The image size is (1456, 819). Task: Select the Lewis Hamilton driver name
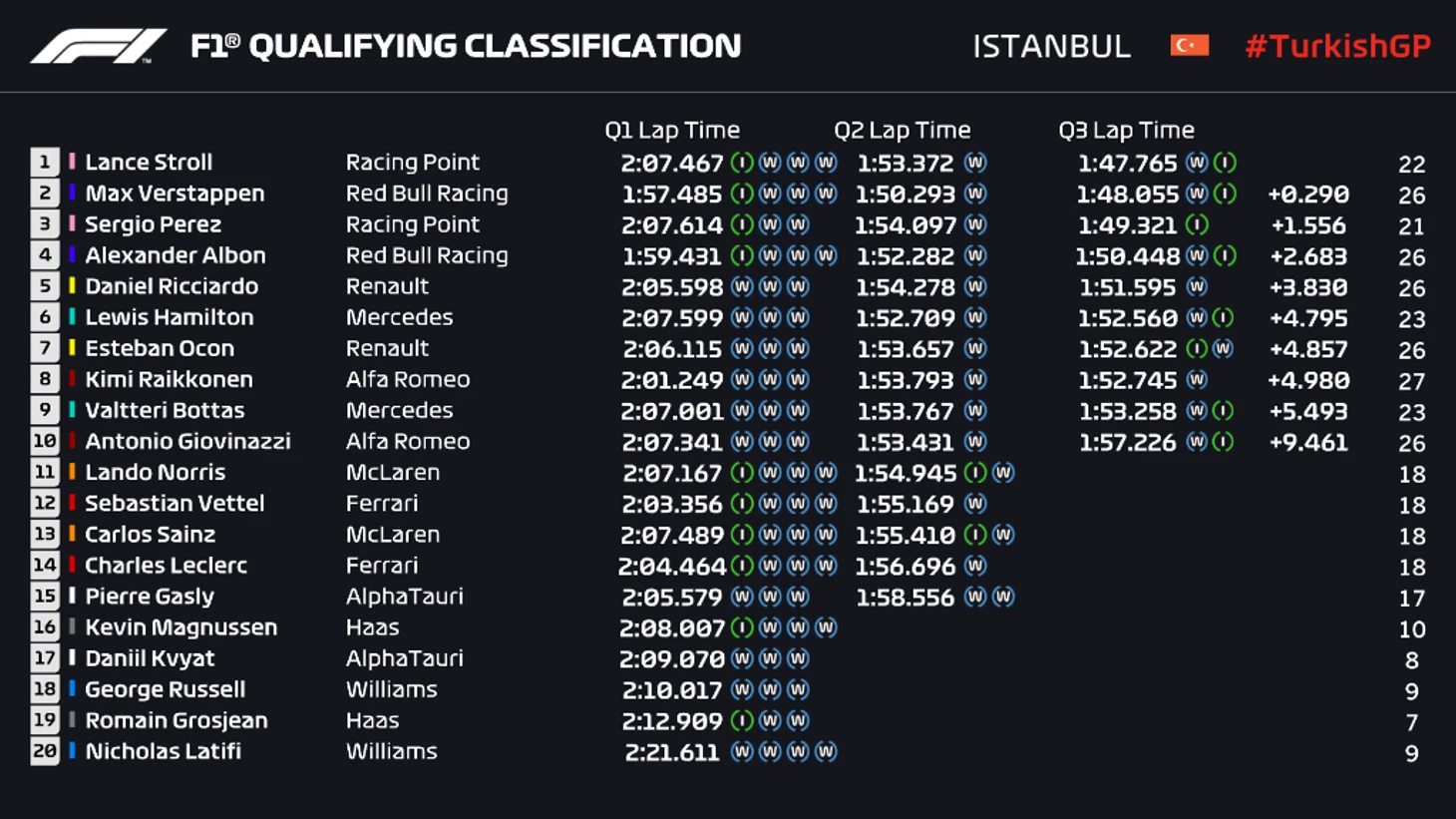(x=169, y=317)
